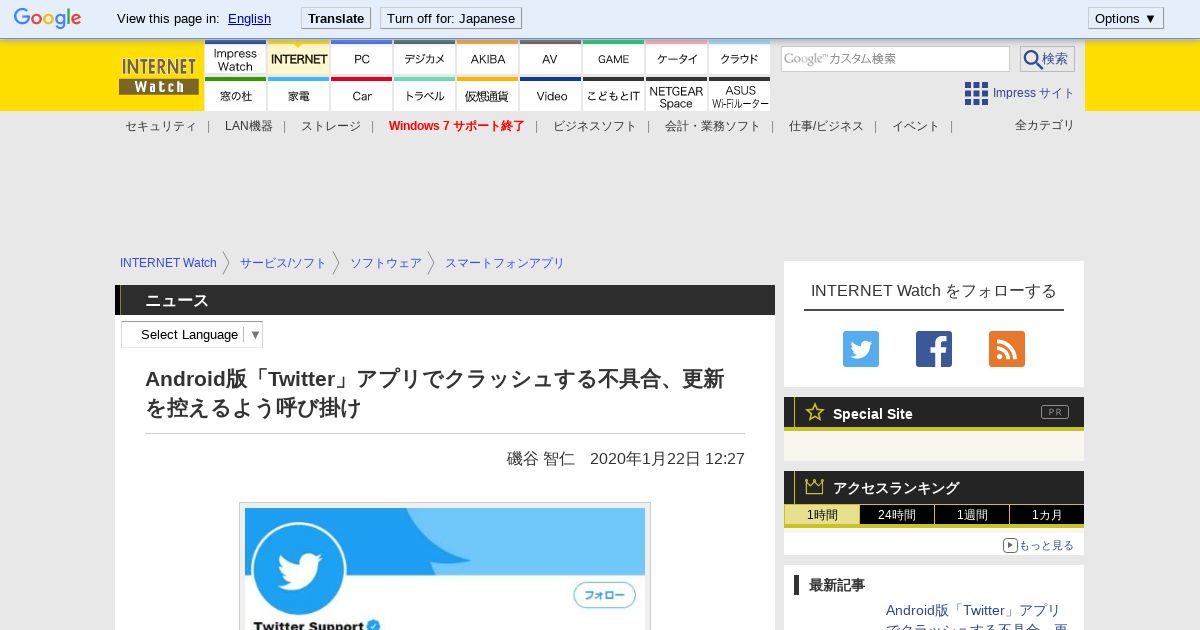
Task: Select the 24時間 ranking tab
Action: 897,515
